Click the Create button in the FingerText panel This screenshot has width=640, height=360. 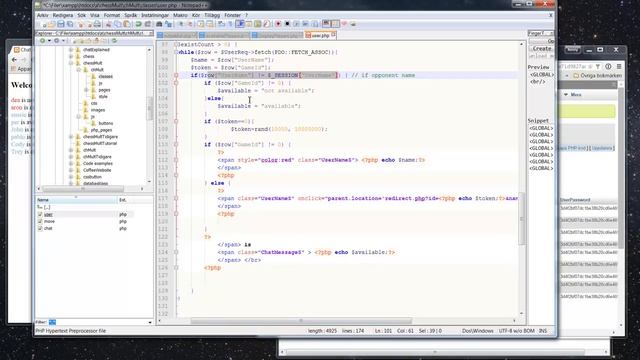pyautogui.click(x=541, y=48)
